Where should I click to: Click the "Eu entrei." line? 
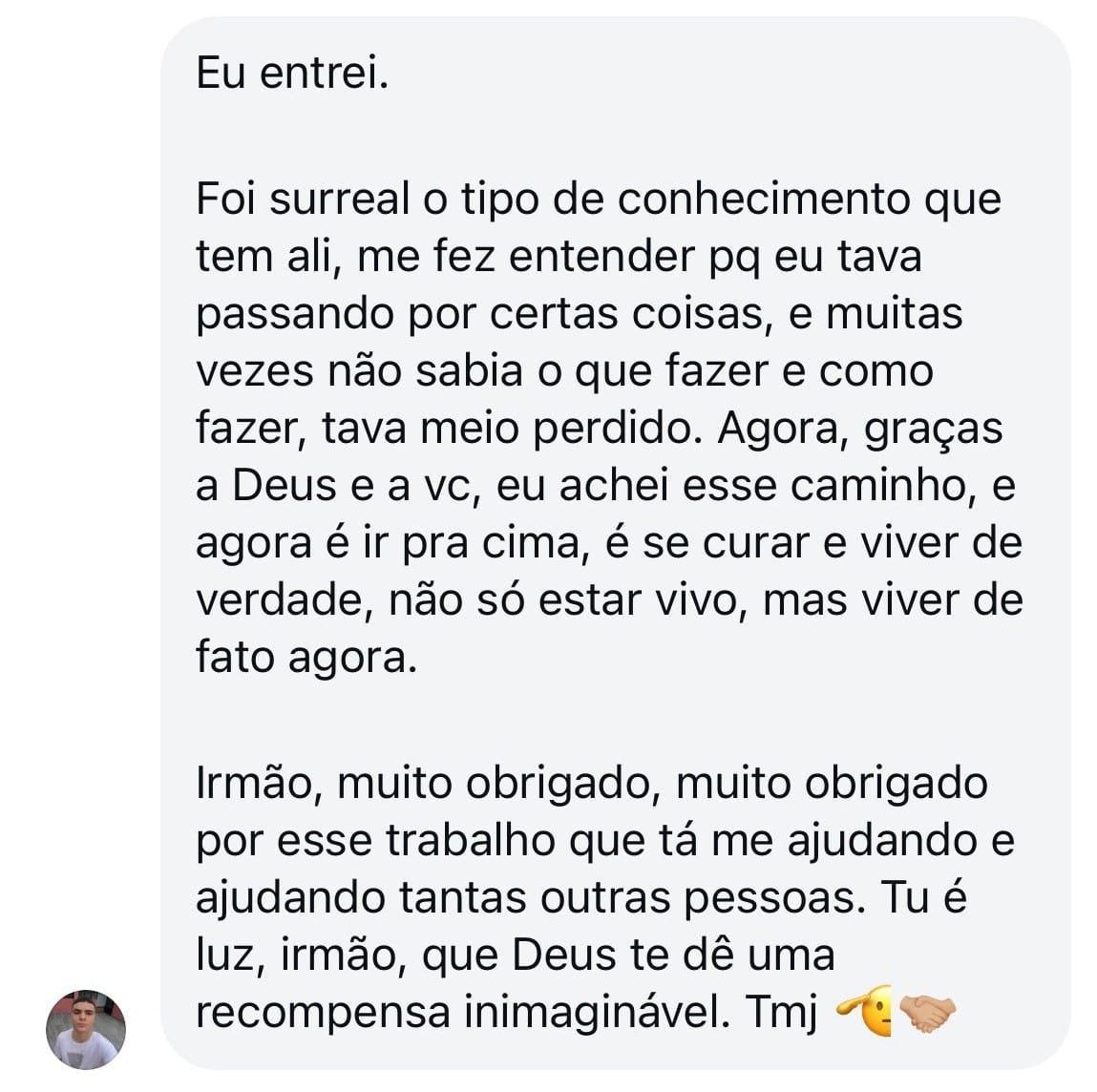coord(292,73)
